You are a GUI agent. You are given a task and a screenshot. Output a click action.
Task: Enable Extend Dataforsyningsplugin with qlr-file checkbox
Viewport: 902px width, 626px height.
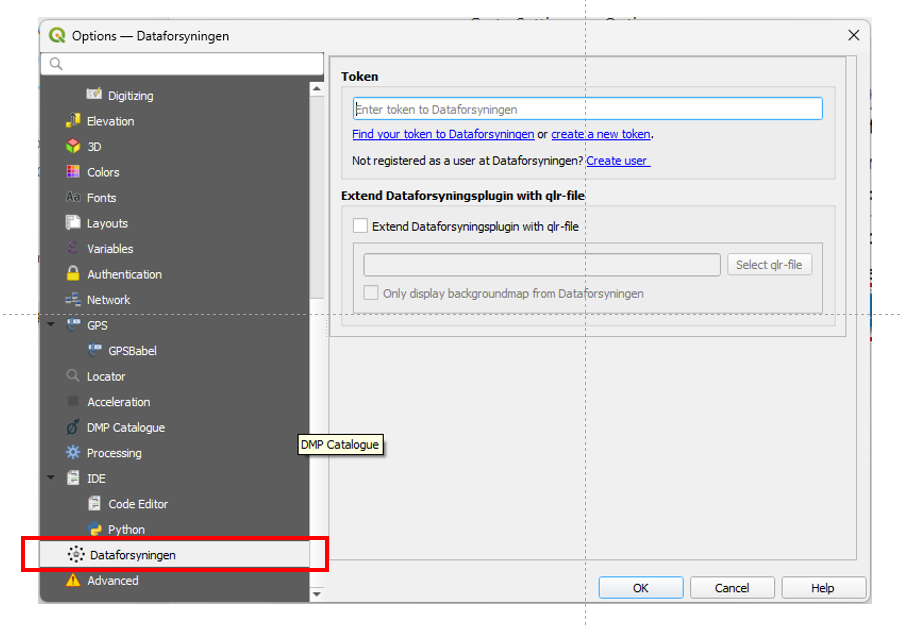pyautogui.click(x=361, y=227)
